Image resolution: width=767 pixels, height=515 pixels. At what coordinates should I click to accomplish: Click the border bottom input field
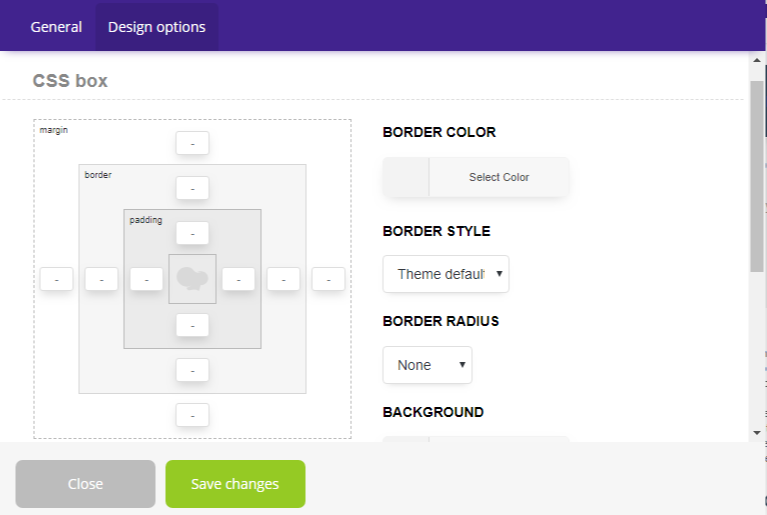click(192, 370)
